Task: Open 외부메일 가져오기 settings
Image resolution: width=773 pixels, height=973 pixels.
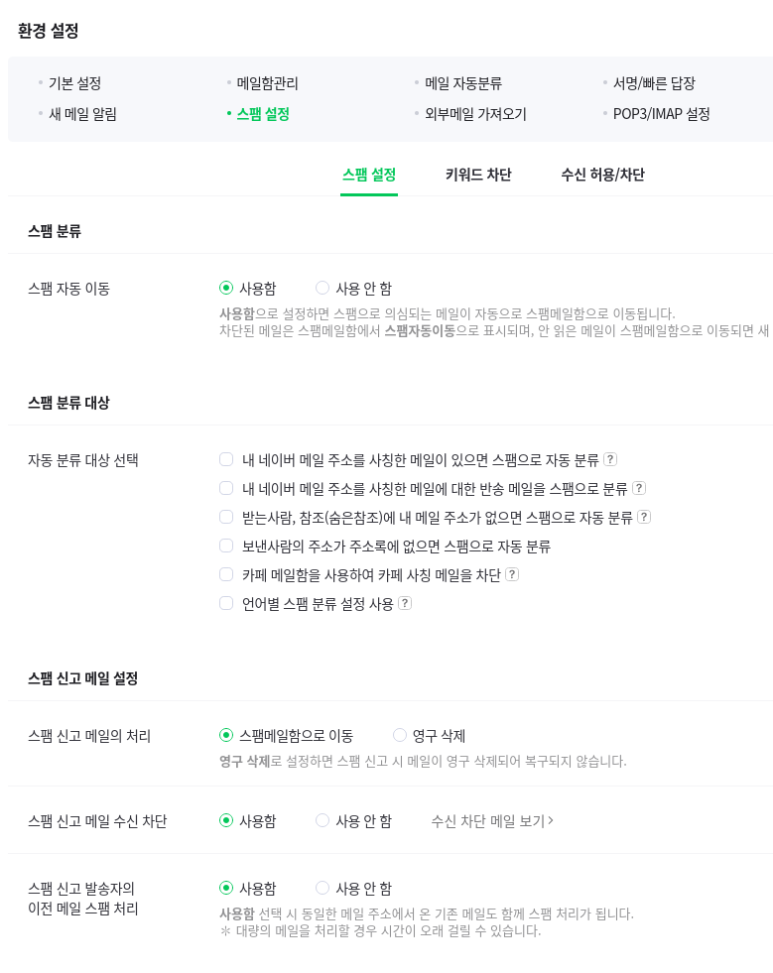Action: (476, 114)
